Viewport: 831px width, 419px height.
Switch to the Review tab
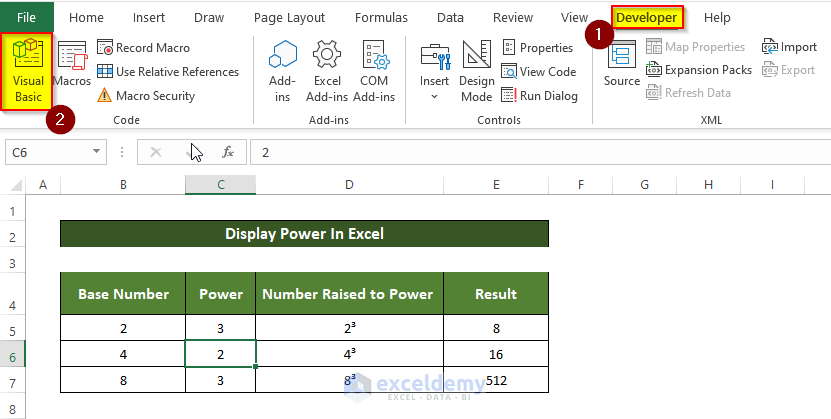513,17
